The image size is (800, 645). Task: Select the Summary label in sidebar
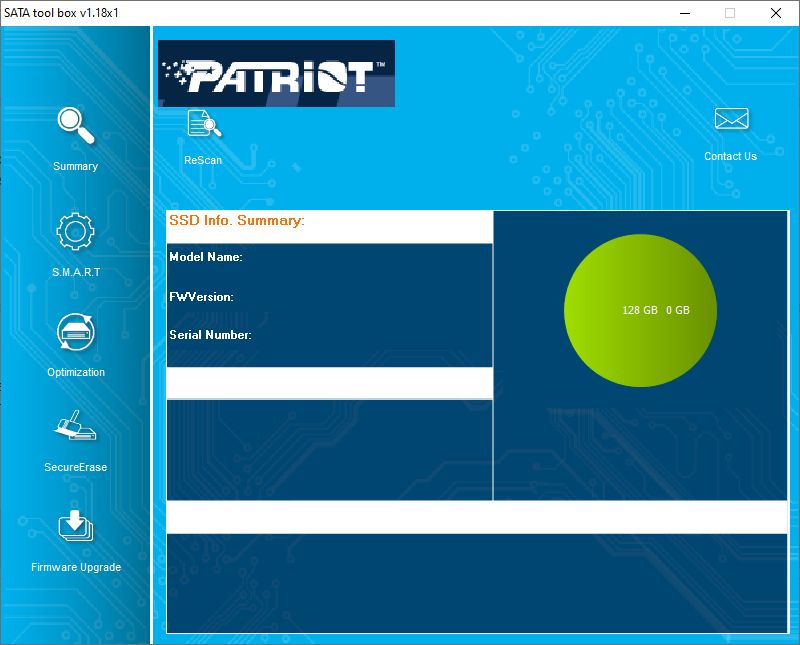pos(76,166)
